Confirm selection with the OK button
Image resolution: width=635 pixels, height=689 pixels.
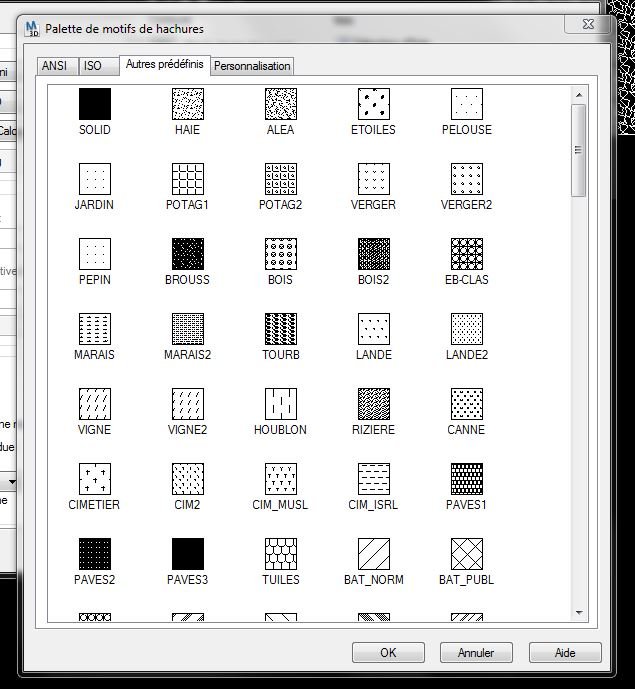point(388,653)
